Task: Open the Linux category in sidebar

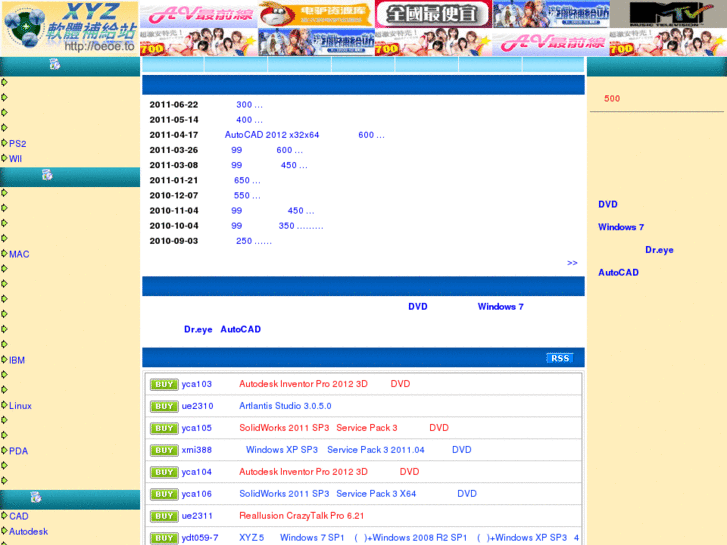Action: tap(20, 405)
